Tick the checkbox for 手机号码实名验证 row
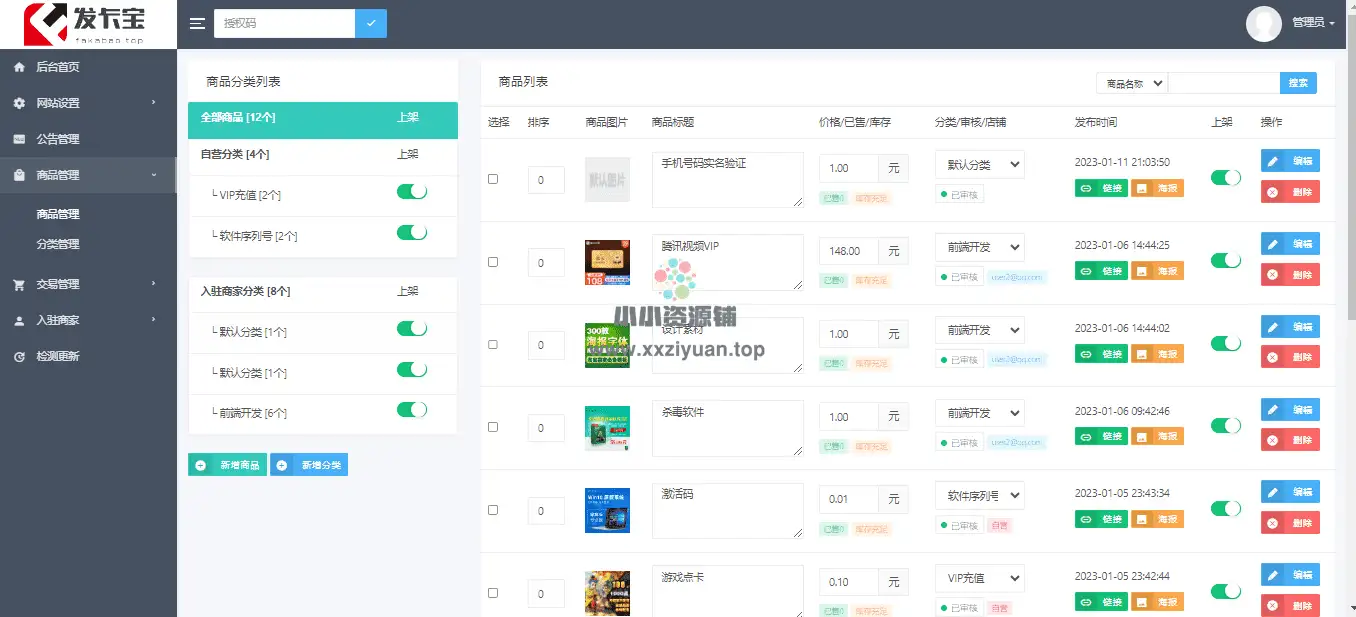Screen dimensions: 1356x617 pos(492,179)
